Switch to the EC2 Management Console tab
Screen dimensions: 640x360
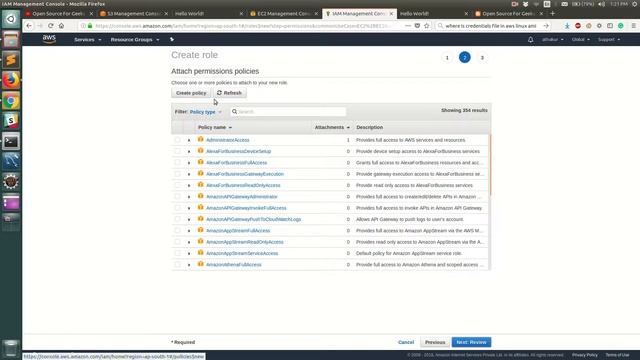point(284,13)
